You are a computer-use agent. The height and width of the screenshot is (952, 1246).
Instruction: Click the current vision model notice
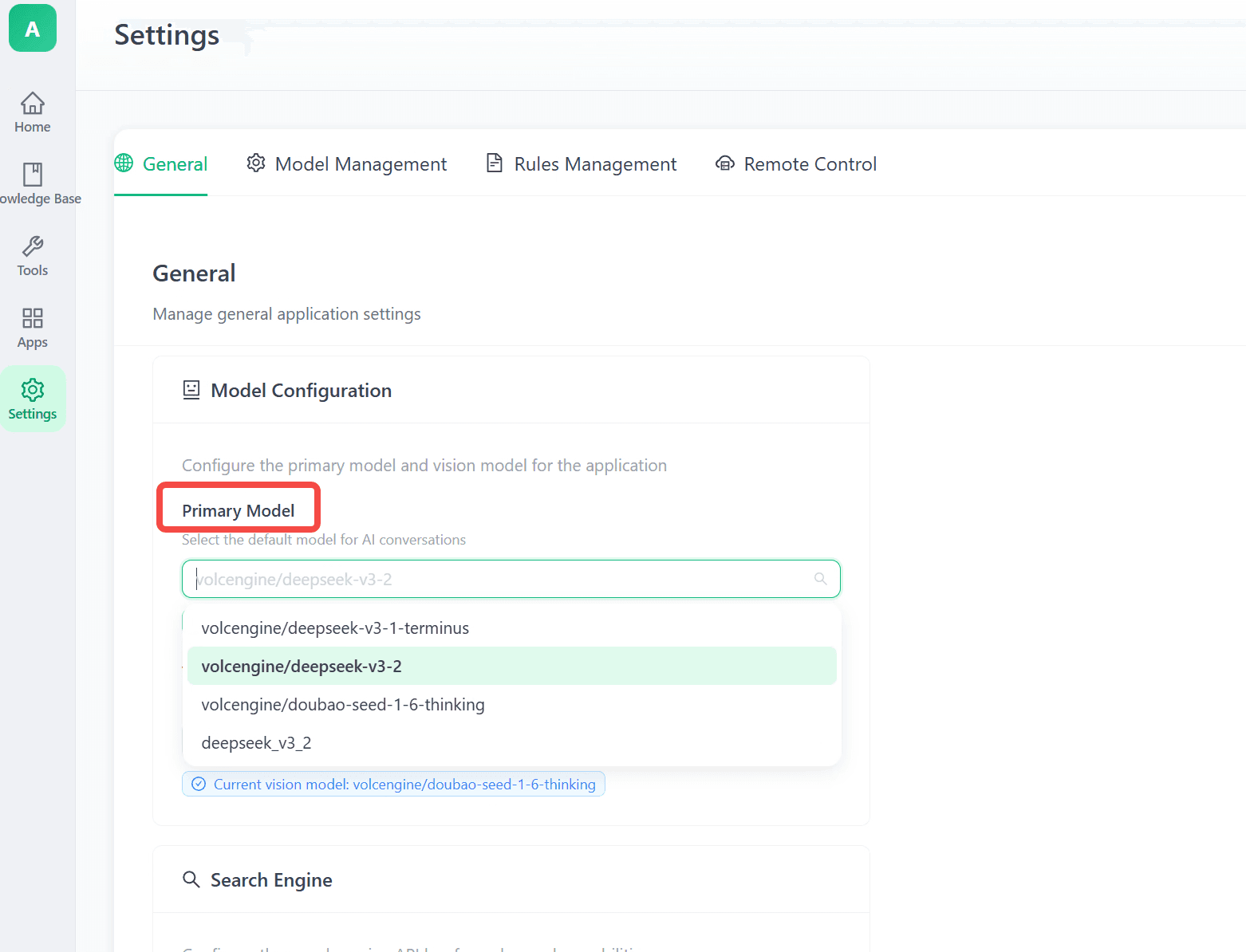pyautogui.click(x=394, y=785)
